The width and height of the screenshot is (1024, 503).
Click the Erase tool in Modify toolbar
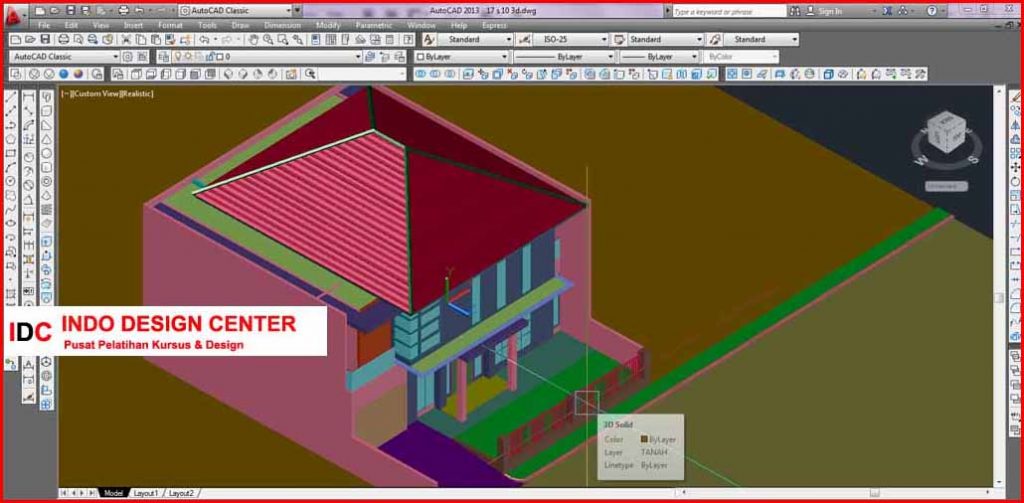[x=1016, y=97]
